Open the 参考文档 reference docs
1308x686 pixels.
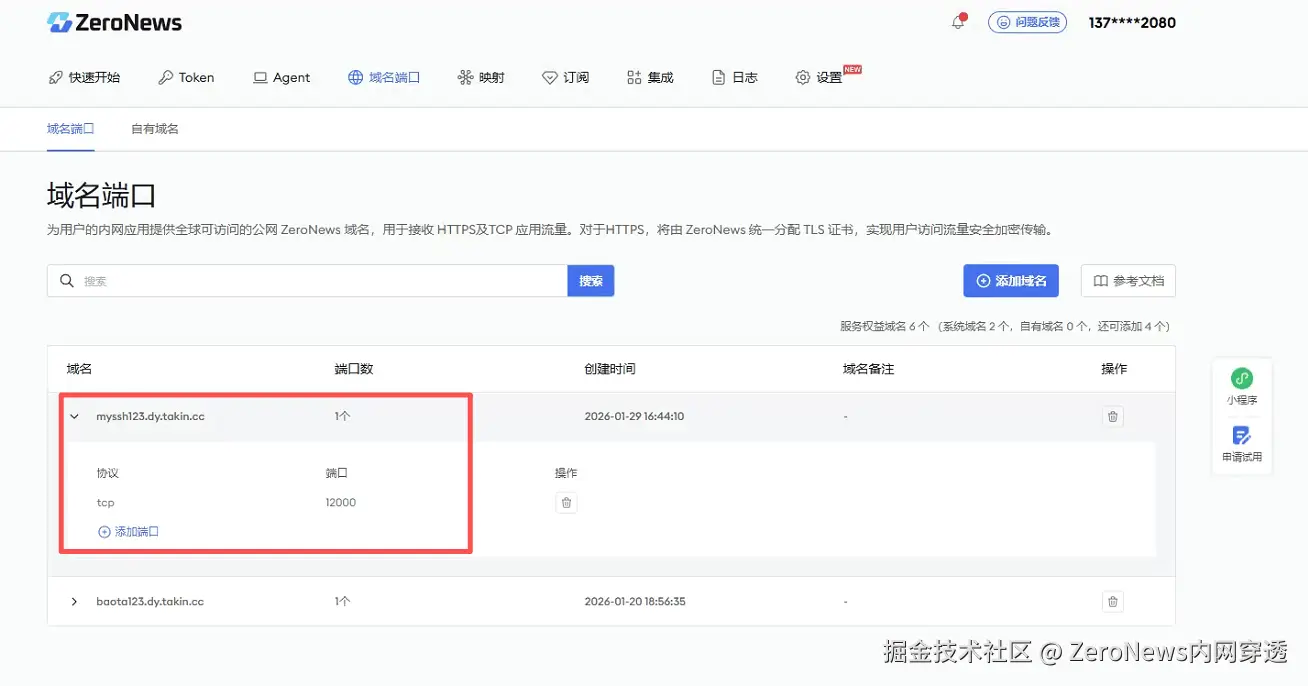(x=1128, y=281)
